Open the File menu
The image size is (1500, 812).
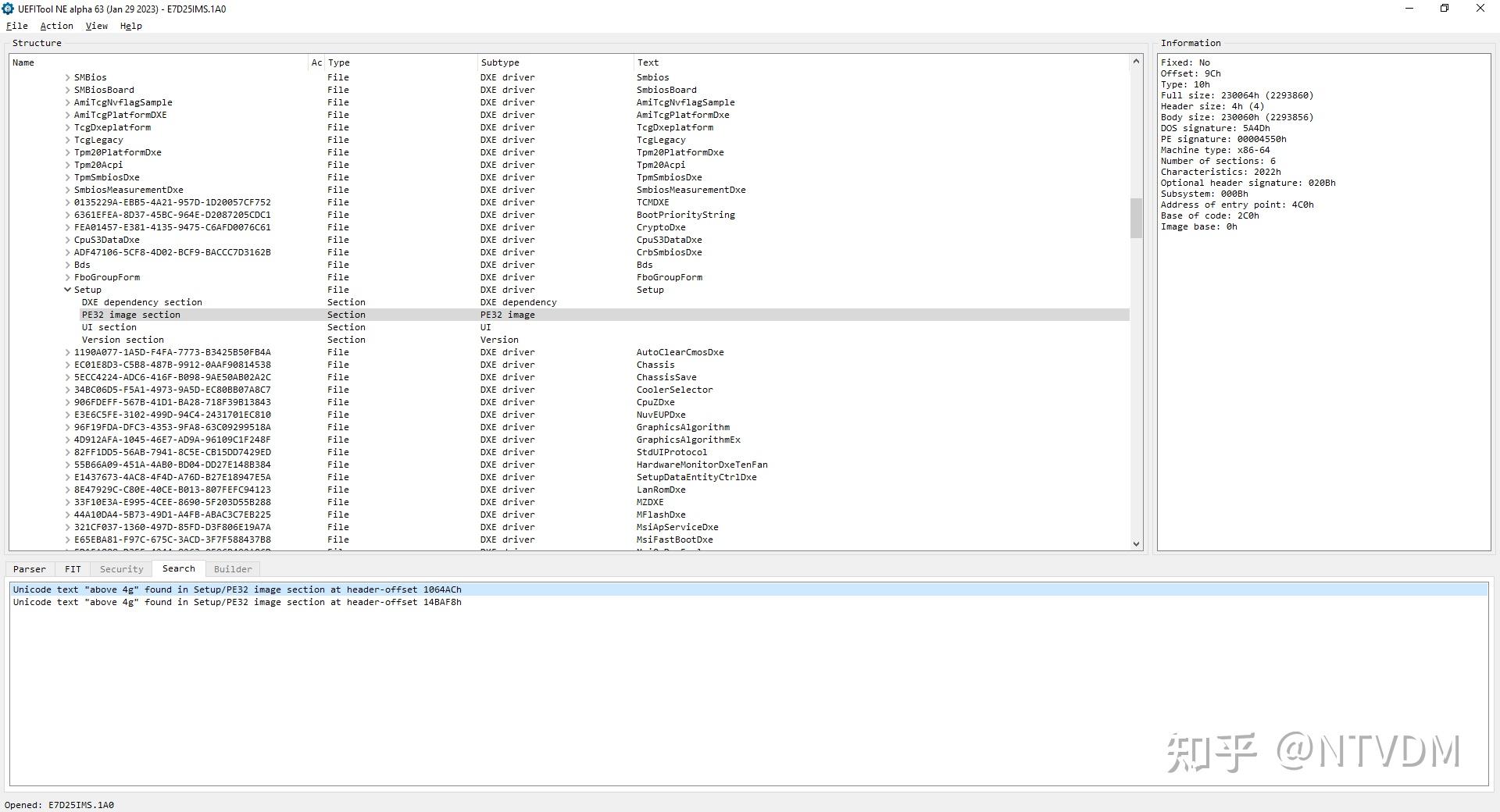pyautogui.click(x=16, y=26)
